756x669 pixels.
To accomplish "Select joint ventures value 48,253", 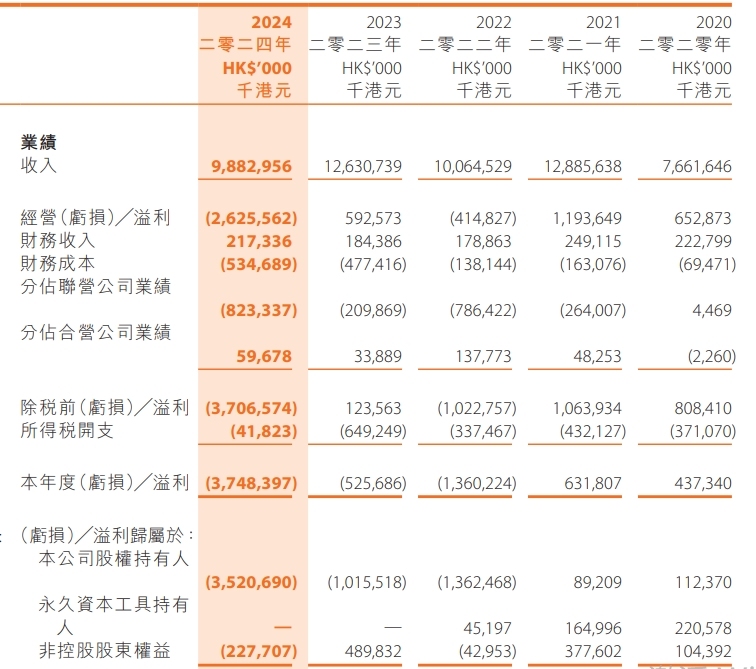I will [x=597, y=356].
